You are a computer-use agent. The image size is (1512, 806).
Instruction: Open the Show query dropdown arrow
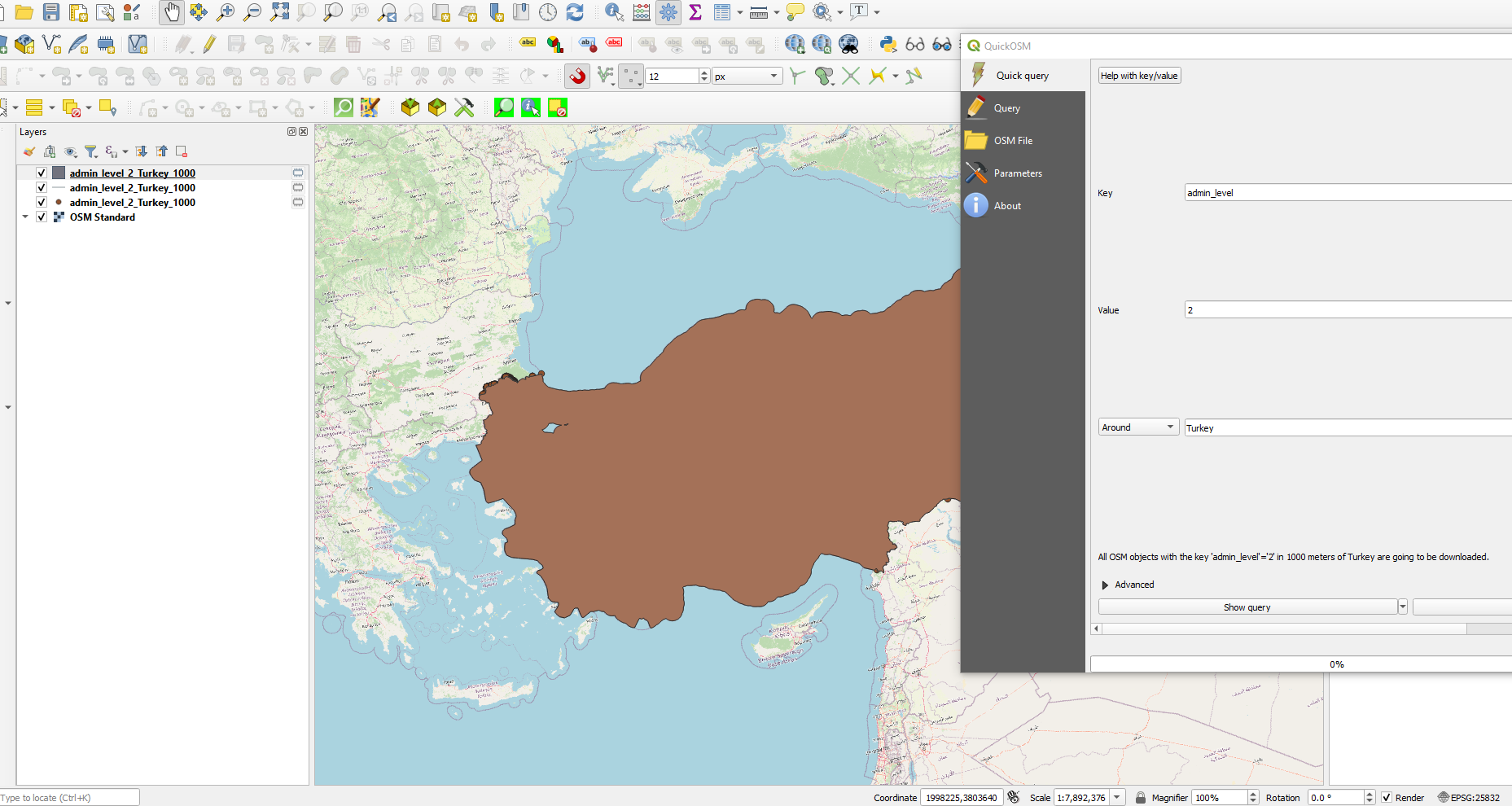[1402, 607]
